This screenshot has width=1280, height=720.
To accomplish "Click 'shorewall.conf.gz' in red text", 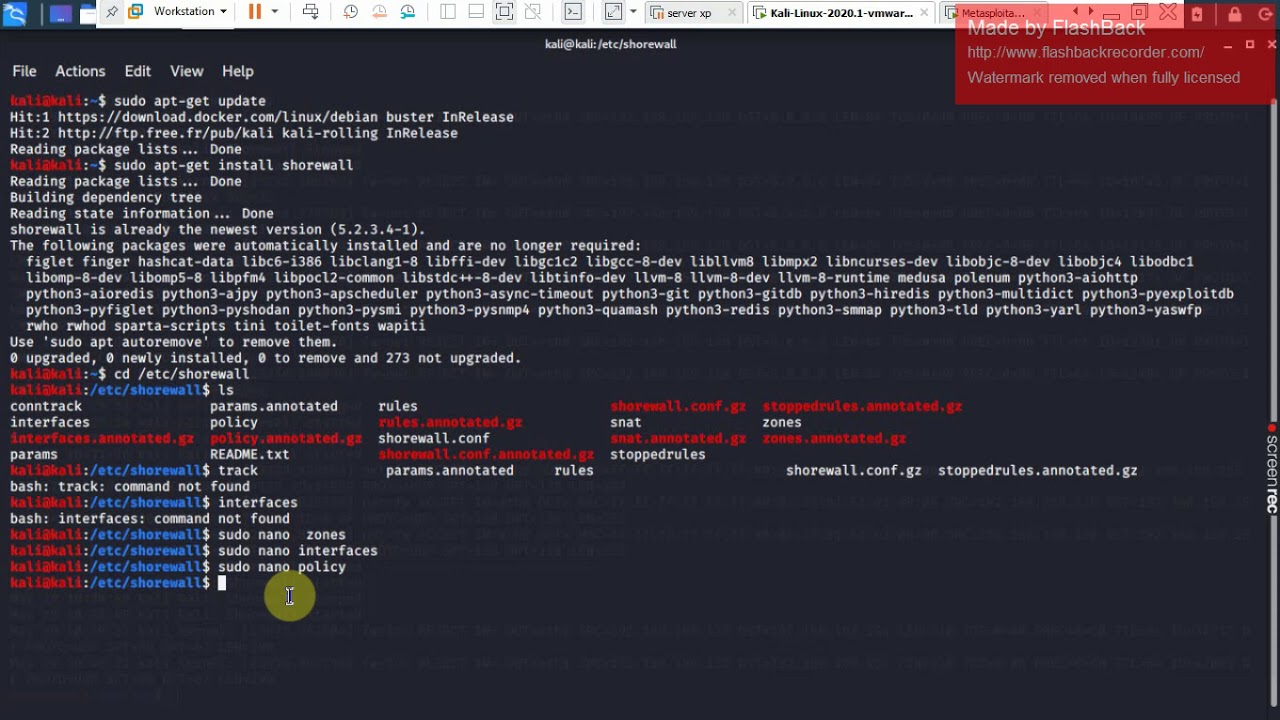I will tap(678, 406).
